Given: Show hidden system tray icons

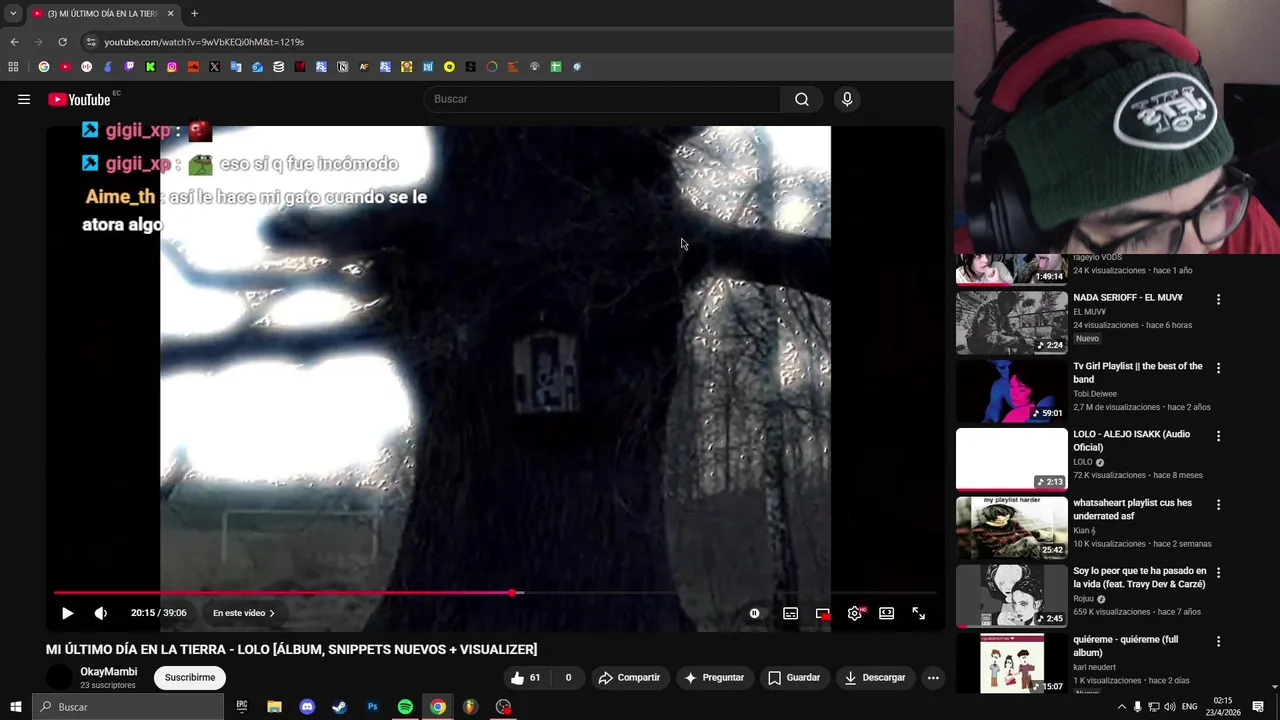Looking at the screenshot, I should coord(1121,707).
